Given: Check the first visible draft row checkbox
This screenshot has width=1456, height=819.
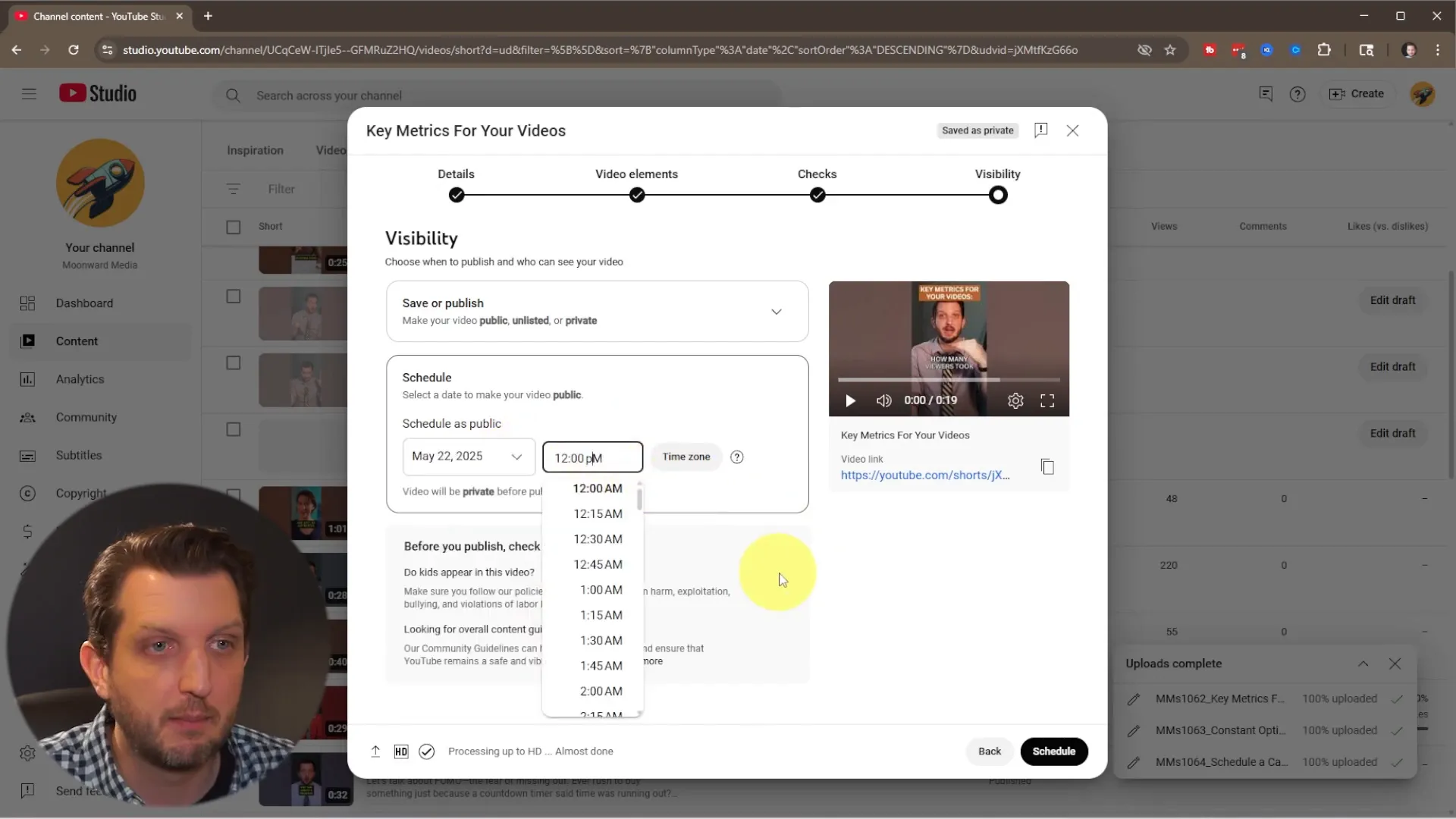Looking at the screenshot, I should coord(234,297).
